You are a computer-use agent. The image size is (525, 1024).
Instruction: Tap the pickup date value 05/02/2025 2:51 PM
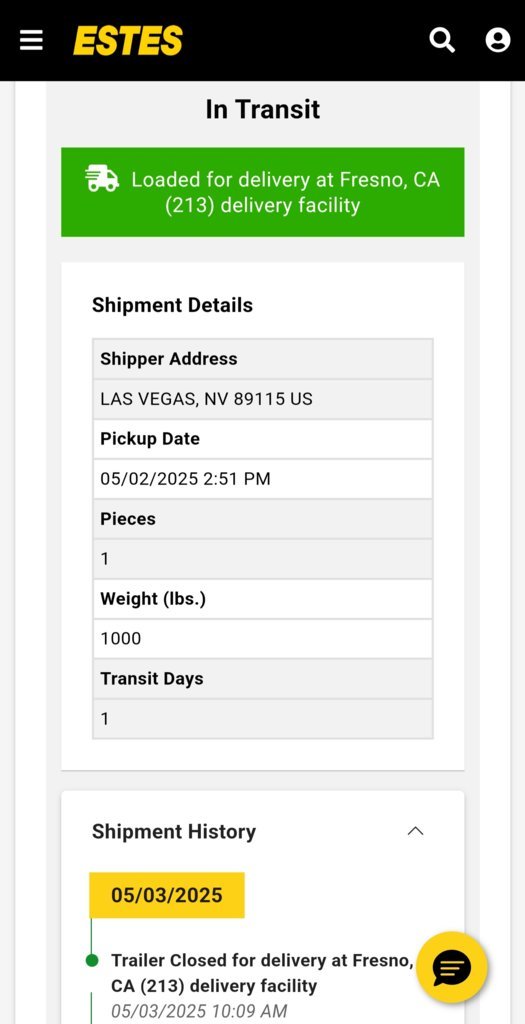coord(185,479)
